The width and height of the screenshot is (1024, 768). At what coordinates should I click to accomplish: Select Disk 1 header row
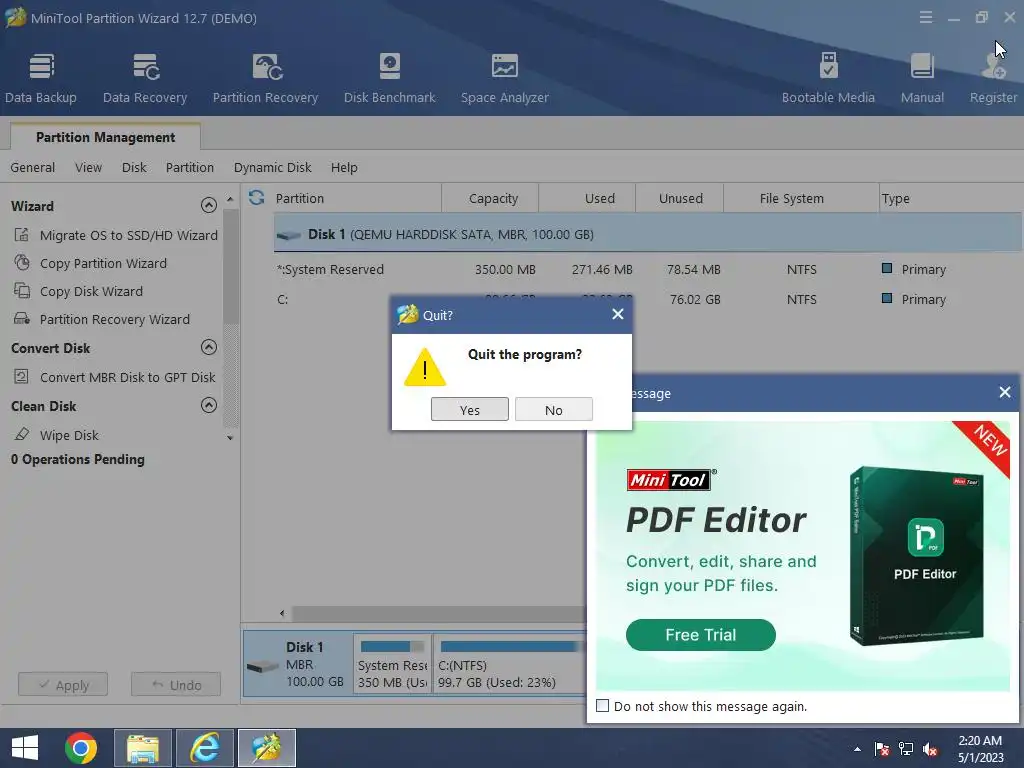[648, 234]
